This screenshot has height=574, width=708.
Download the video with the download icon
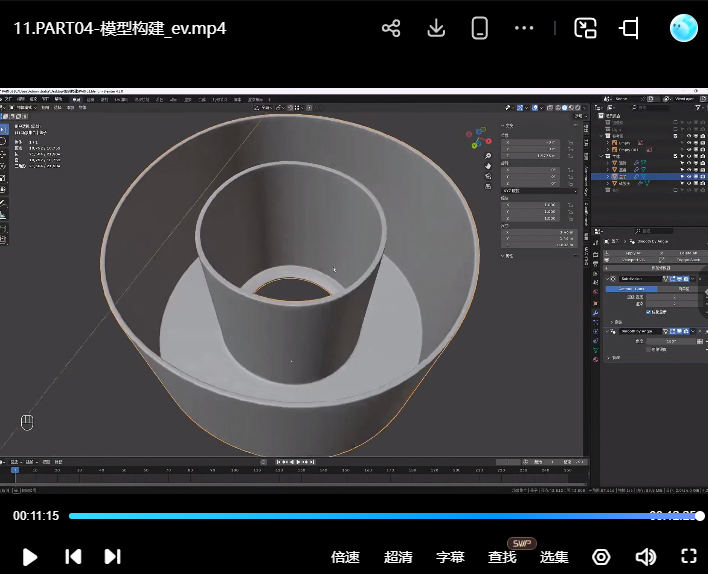436,28
